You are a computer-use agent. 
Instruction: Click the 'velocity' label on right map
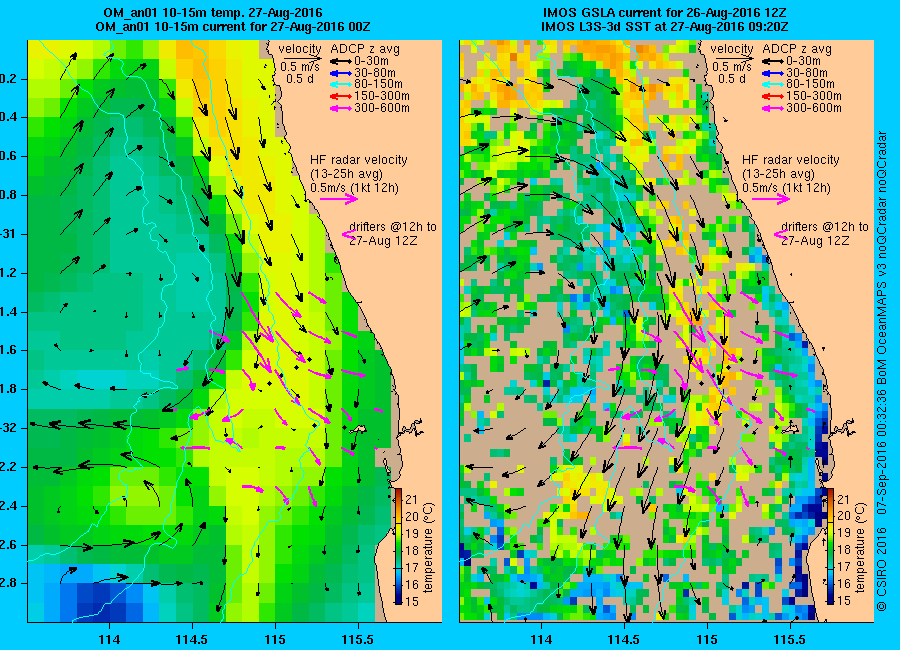click(732, 49)
